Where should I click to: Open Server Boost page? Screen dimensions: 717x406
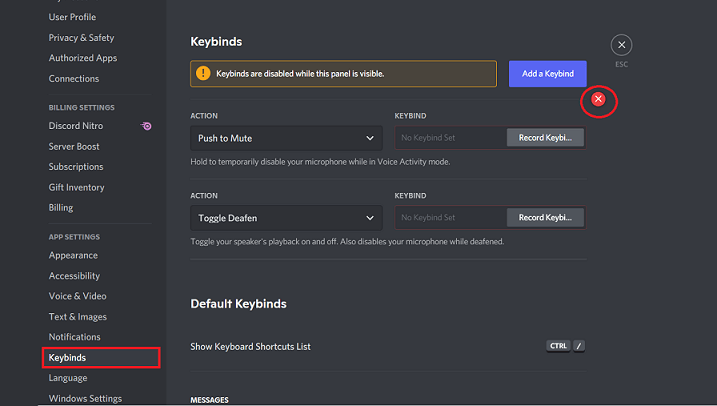74,146
